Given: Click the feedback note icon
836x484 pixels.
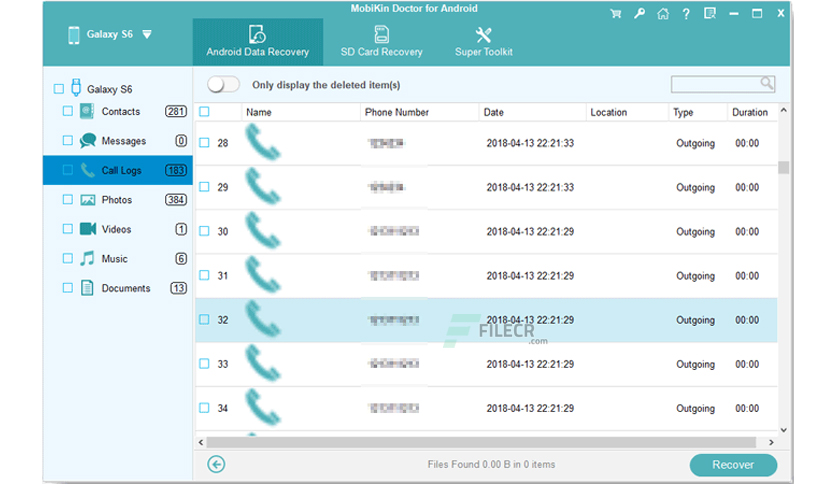Looking at the screenshot, I should pyautogui.click(x=710, y=13).
